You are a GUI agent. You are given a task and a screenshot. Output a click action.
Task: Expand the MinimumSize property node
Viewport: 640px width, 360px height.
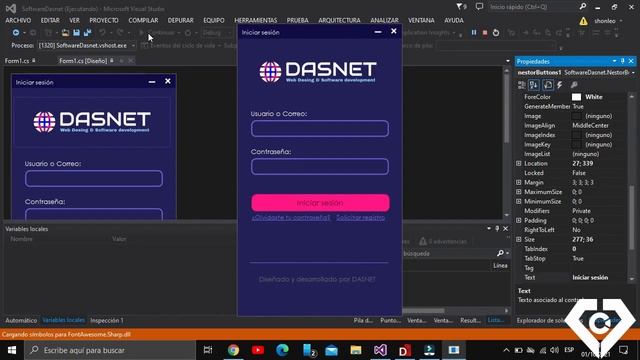coord(519,201)
